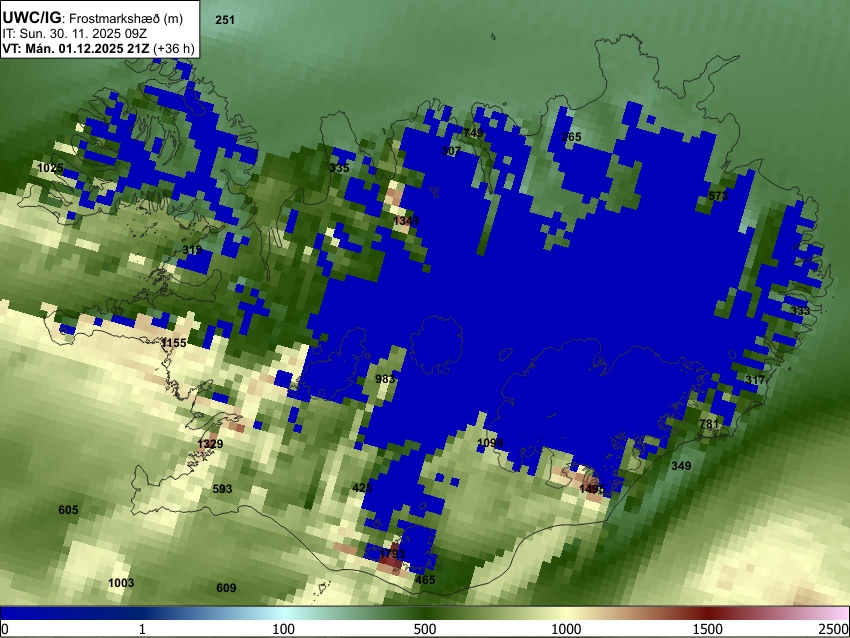850x638 pixels.
Task: Click the map value 335
Action: (x=339, y=167)
